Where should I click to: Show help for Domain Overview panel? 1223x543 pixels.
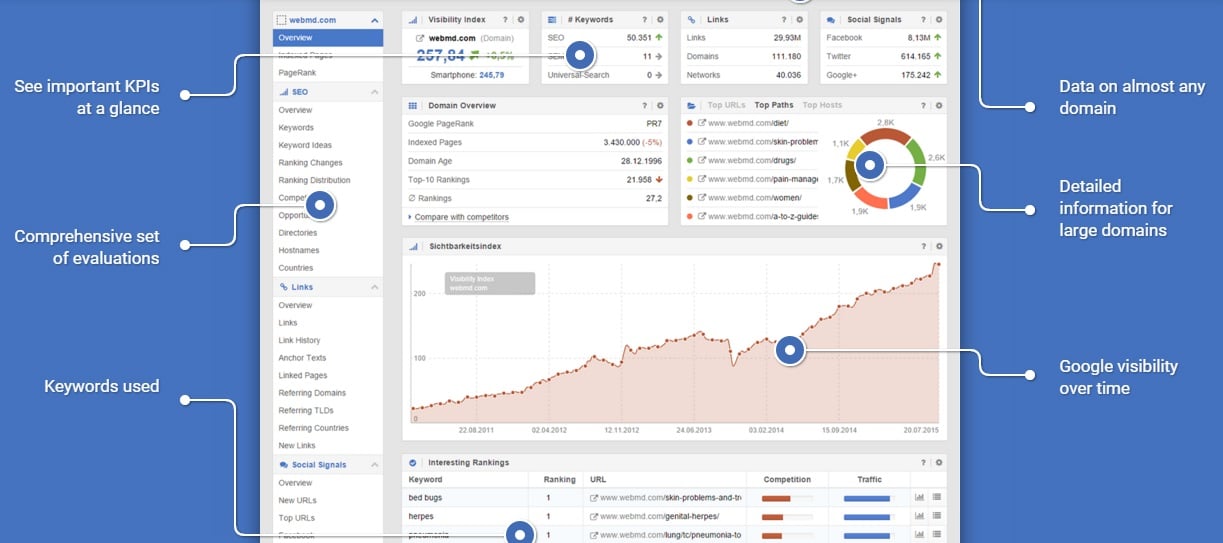(x=646, y=105)
